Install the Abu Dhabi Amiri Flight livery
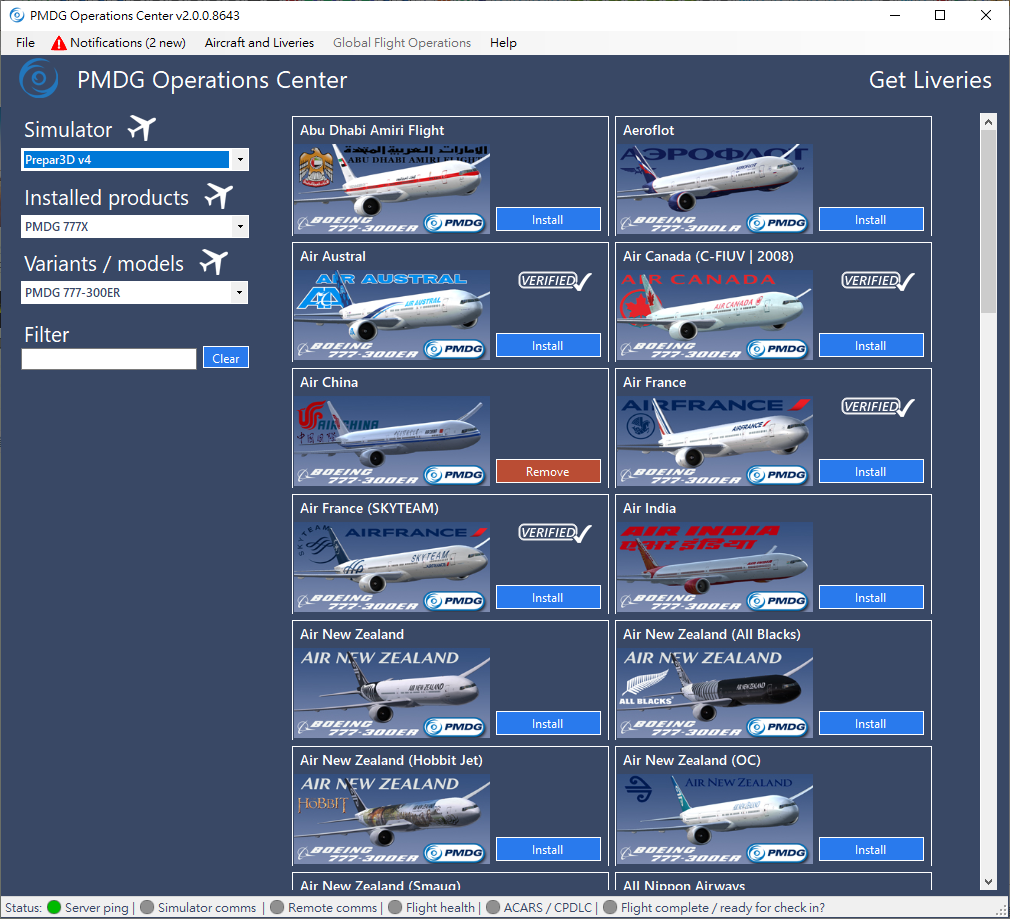 [548, 220]
